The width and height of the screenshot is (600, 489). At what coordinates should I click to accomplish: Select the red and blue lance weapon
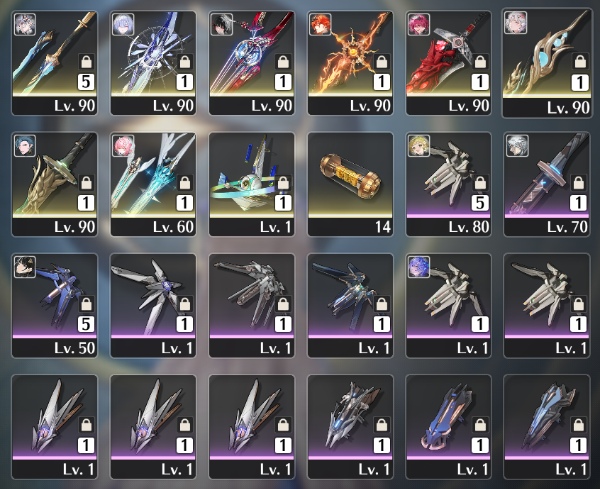click(252, 63)
